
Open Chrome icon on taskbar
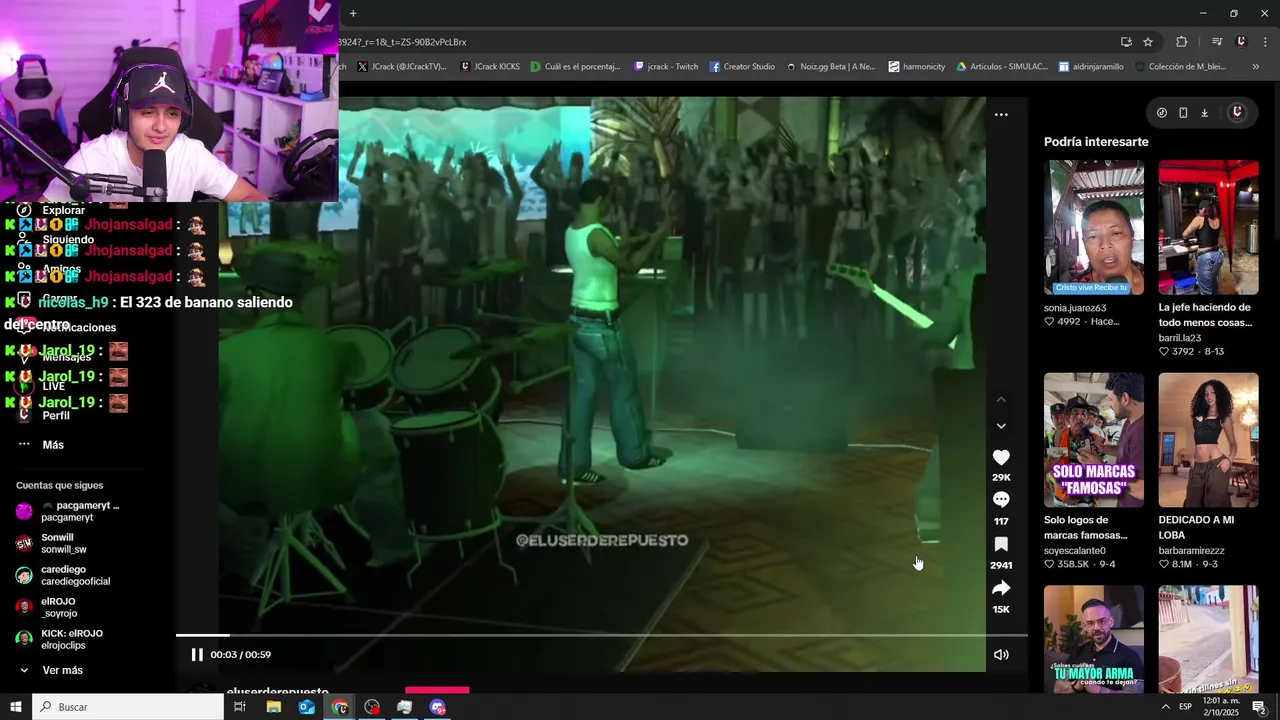point(340,707)
